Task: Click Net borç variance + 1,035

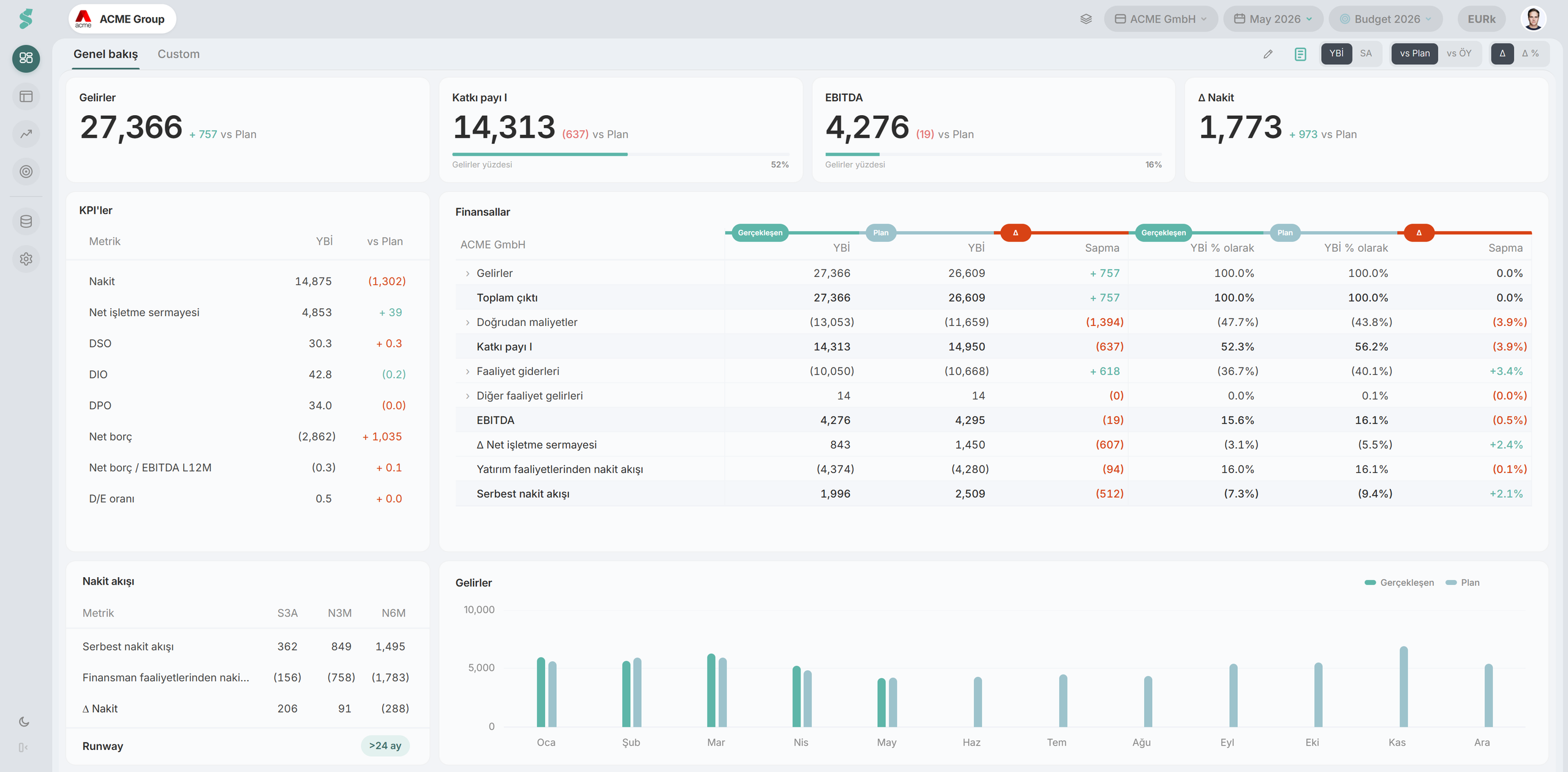Action: pyautogui.click(x=382, y=437)
